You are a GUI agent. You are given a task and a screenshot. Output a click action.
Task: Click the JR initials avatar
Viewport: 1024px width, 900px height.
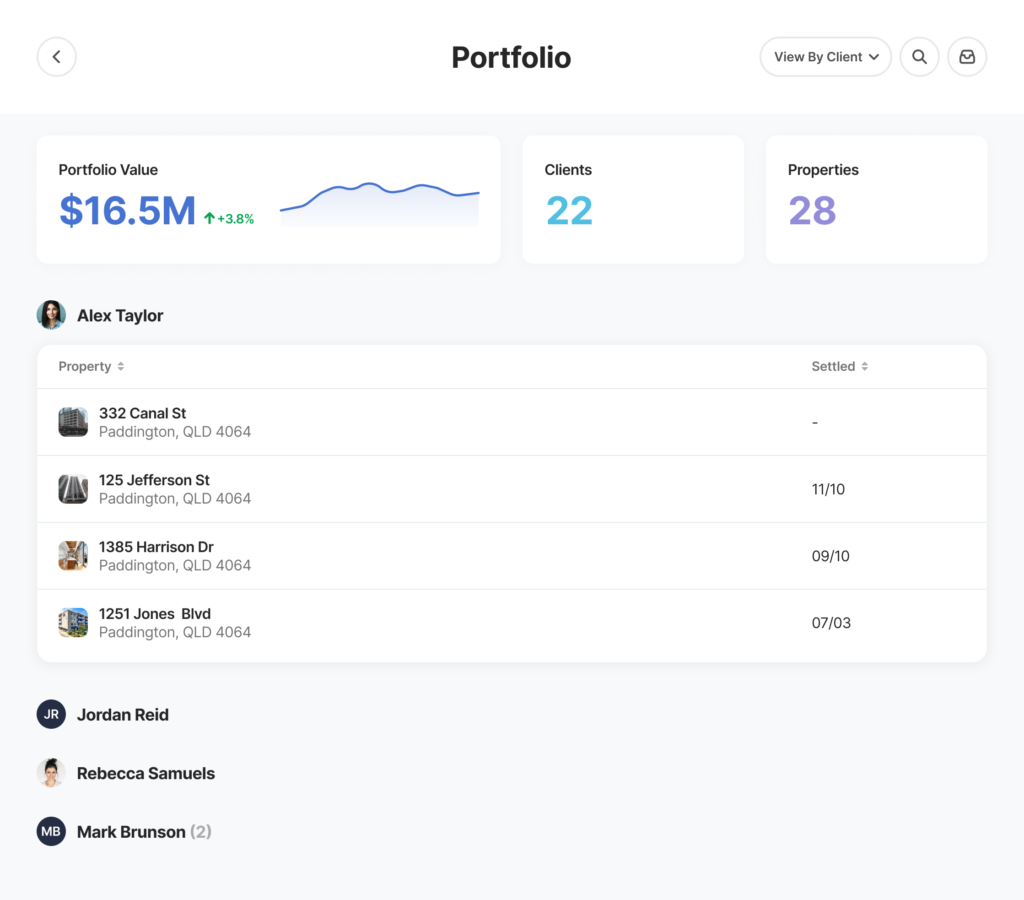51,714
